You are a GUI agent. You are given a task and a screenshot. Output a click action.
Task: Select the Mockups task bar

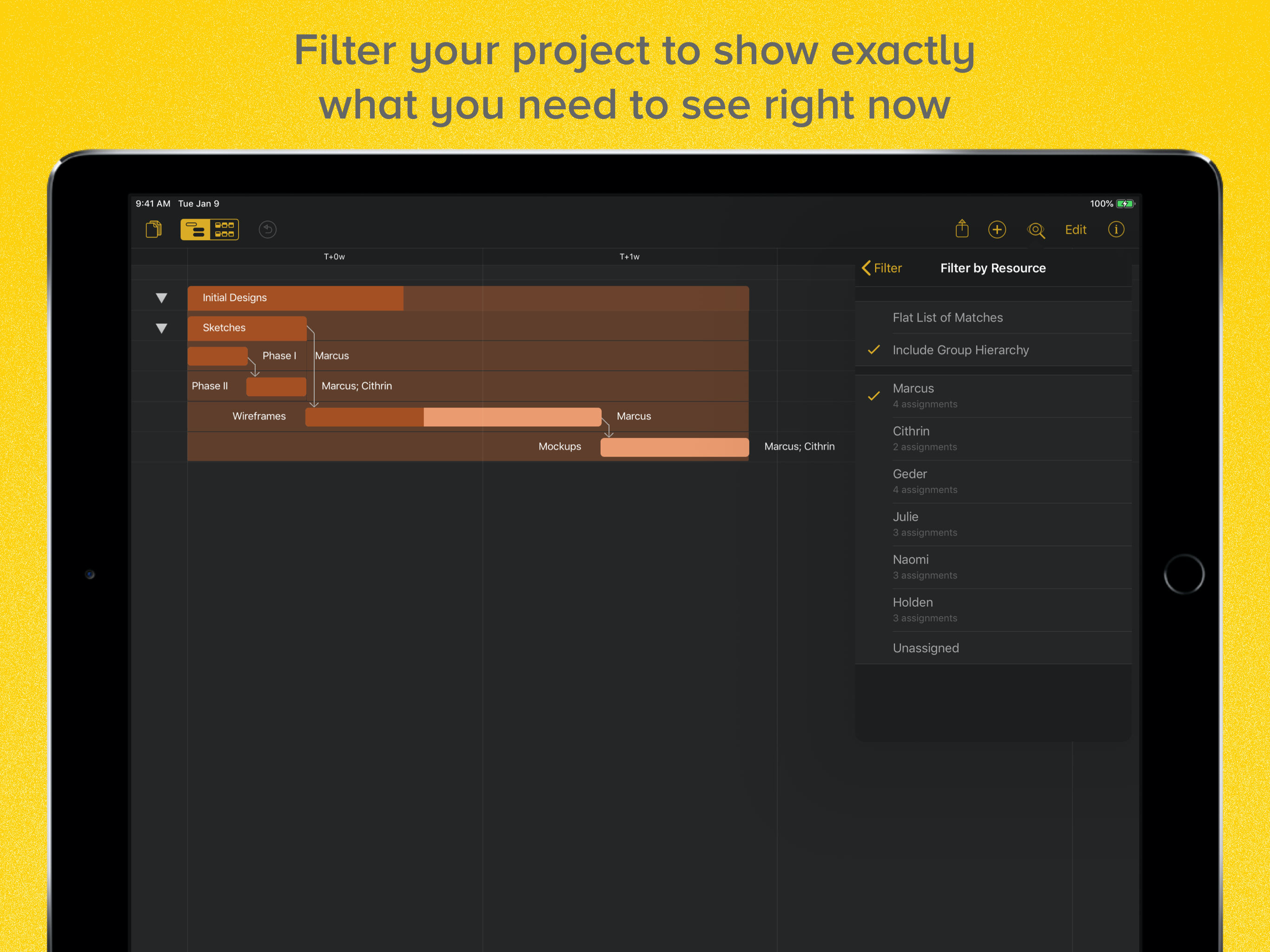pyautogui.click(x=675, y=447)
